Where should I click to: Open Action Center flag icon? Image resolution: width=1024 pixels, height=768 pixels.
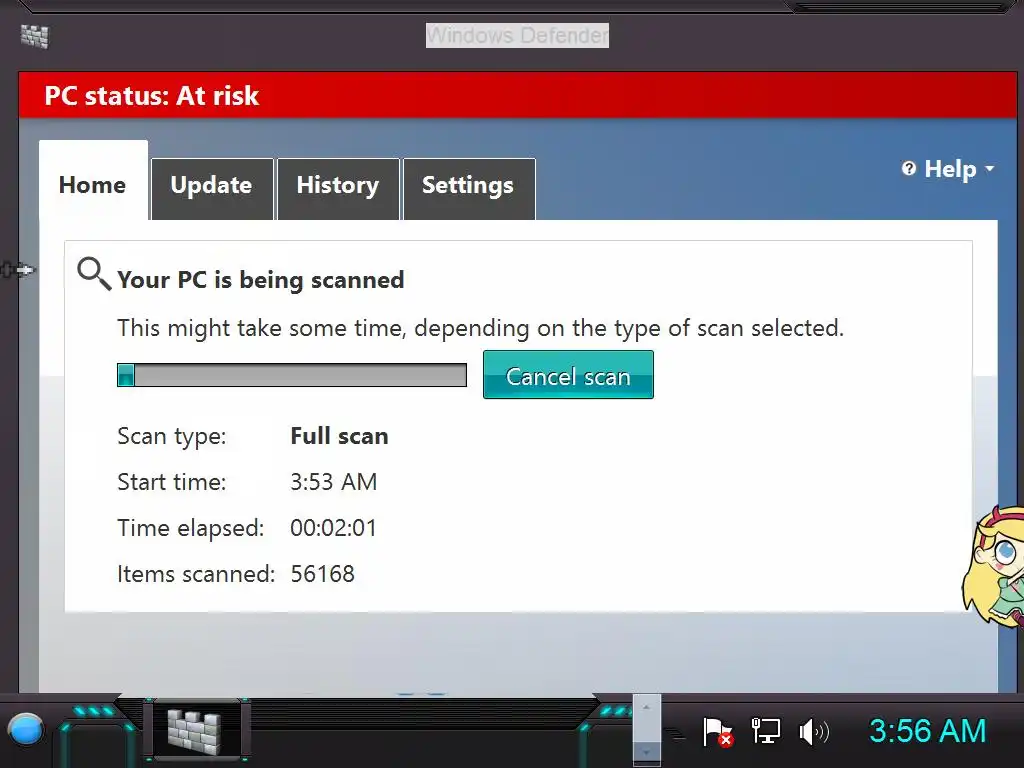click(717, 731)
